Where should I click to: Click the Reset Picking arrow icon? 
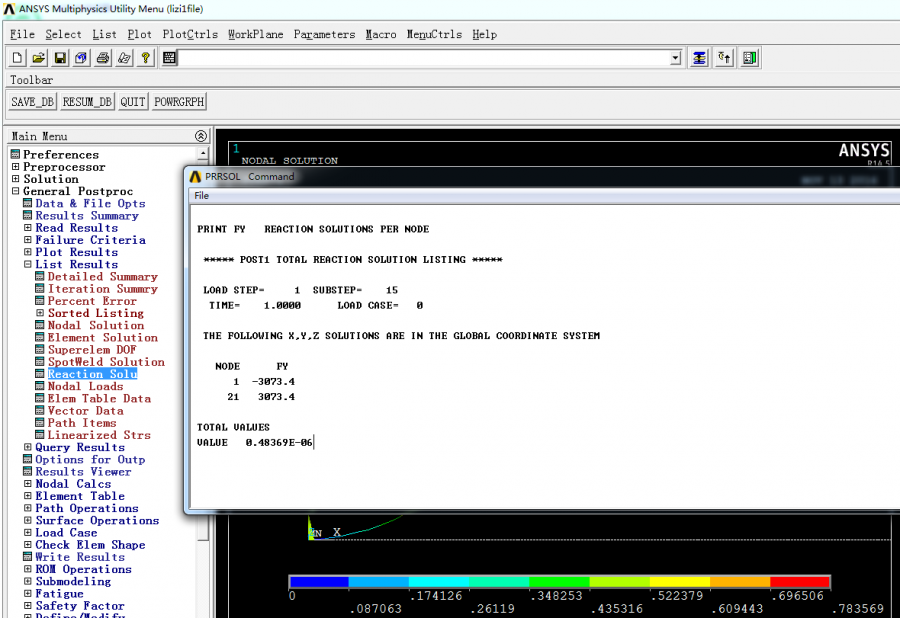tap(725, 58)
